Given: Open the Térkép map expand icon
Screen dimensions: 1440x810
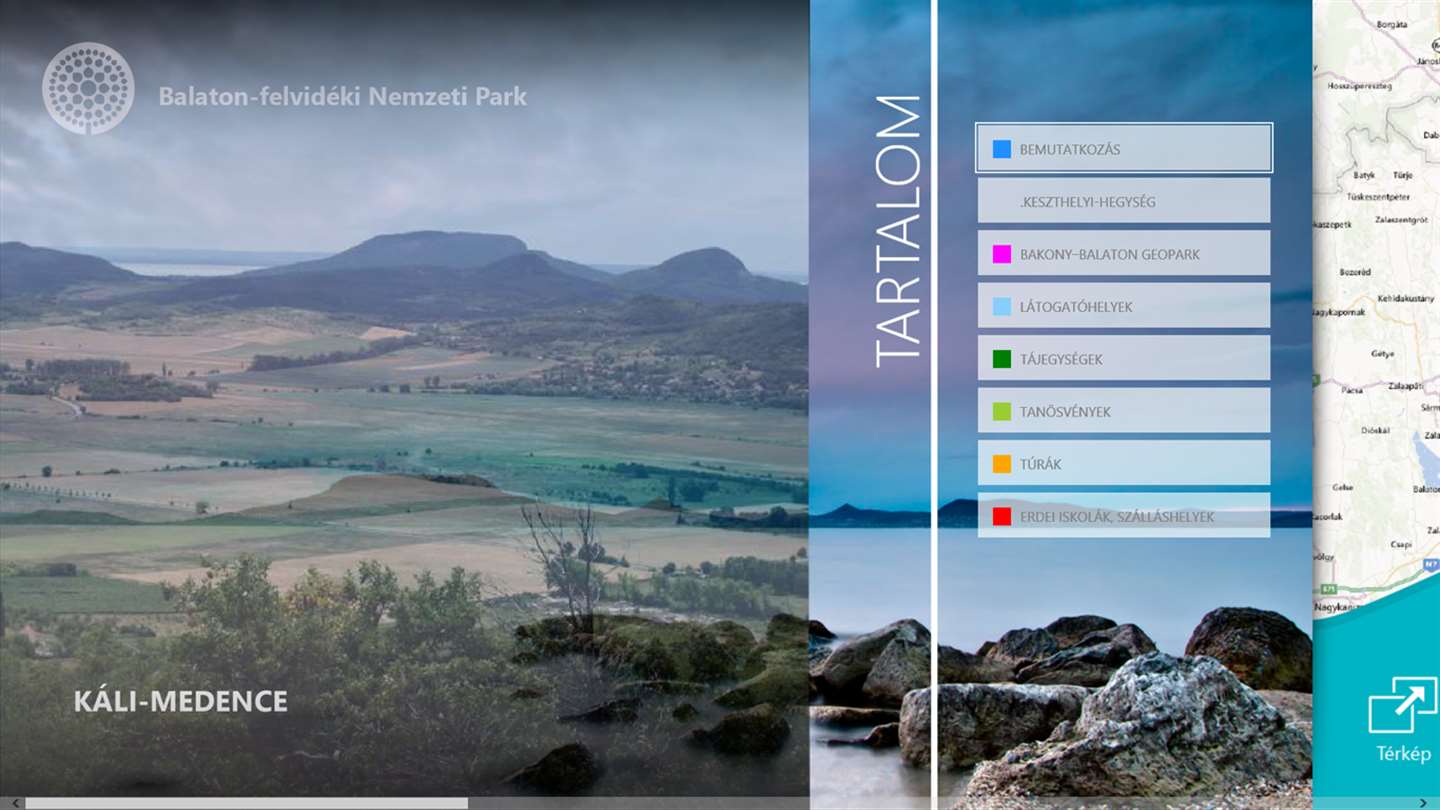Looking at the screenshot, I should (1403, 704).
